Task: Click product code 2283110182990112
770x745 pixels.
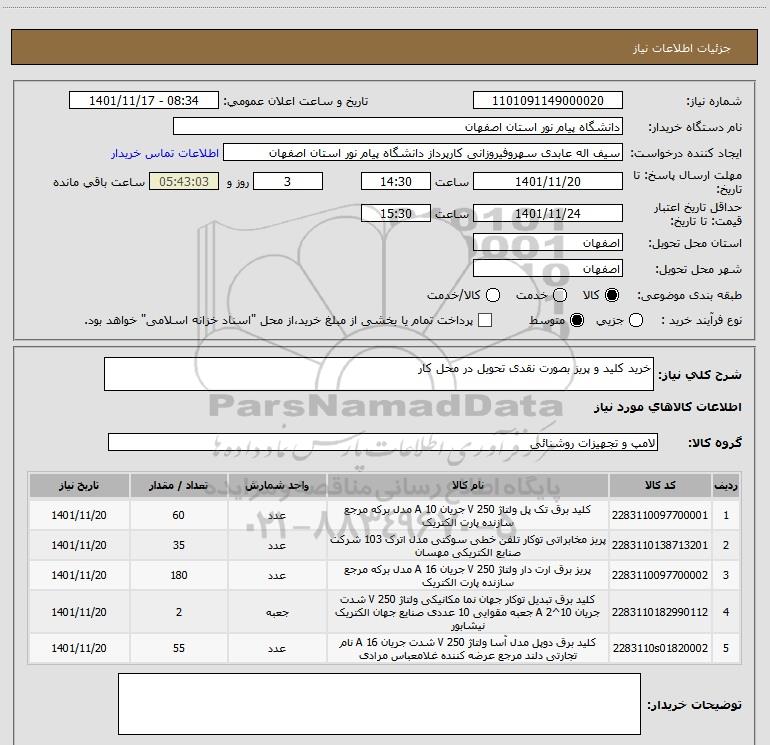Action: [x=660, y=612]
